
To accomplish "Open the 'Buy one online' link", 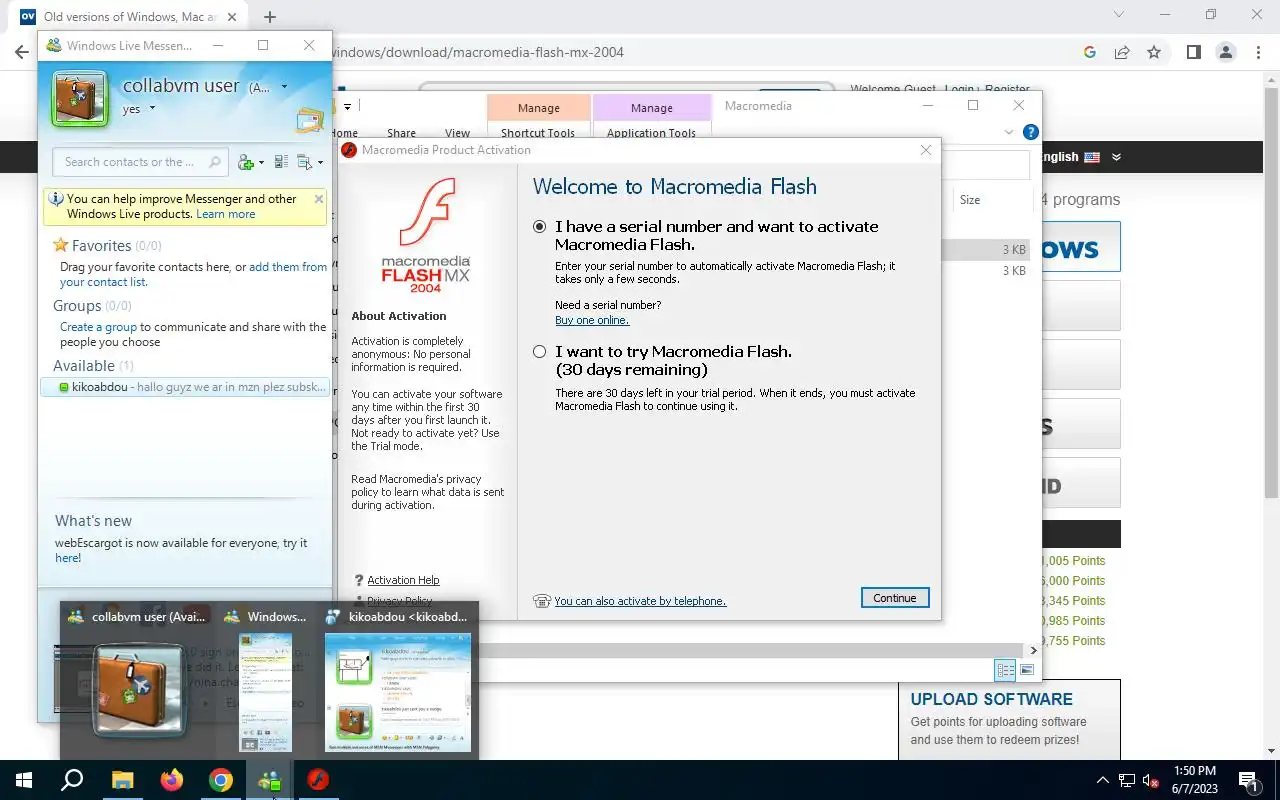I will (x=592, y=320).
